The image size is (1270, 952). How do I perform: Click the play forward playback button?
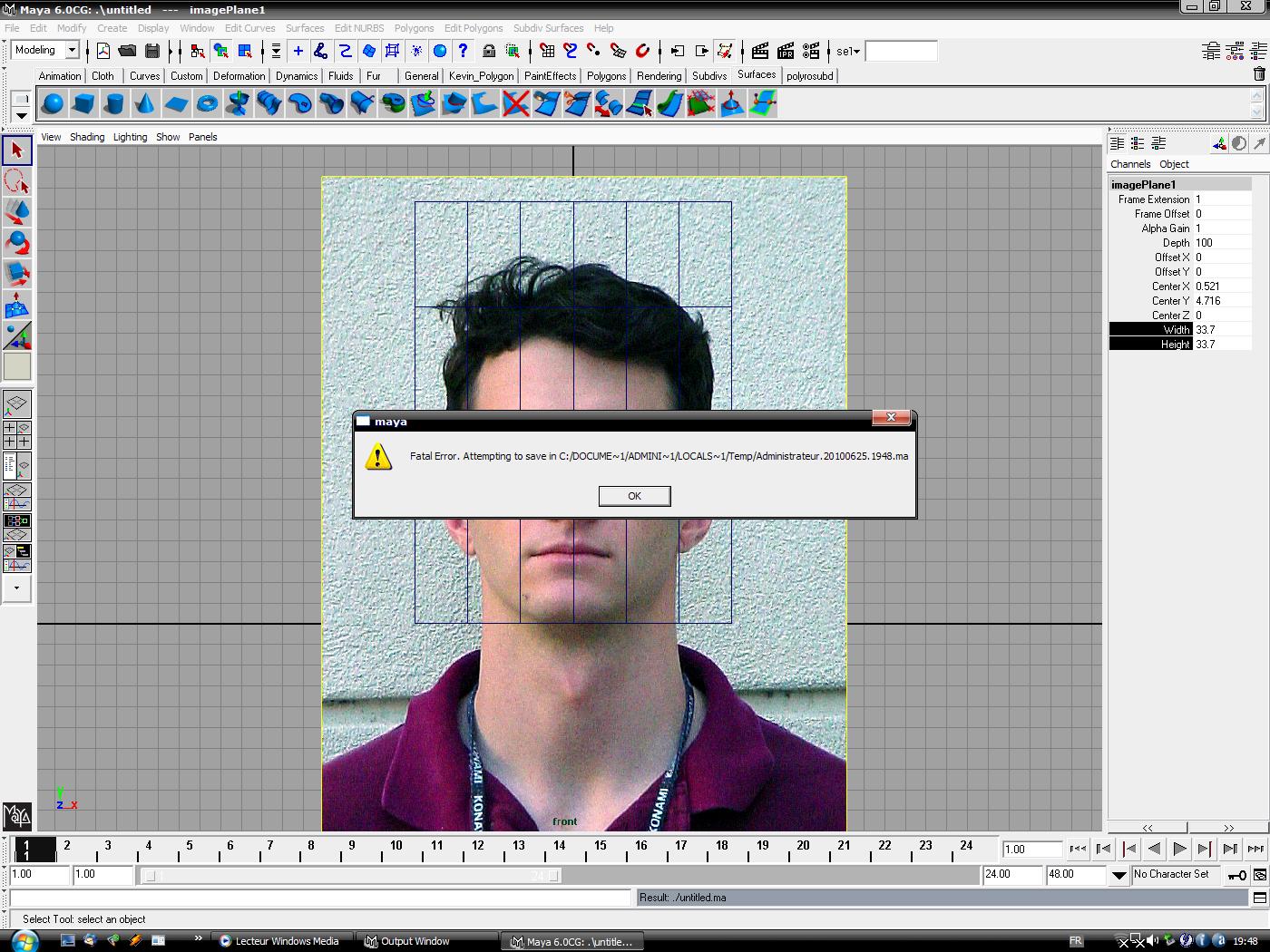(1179, 849)
